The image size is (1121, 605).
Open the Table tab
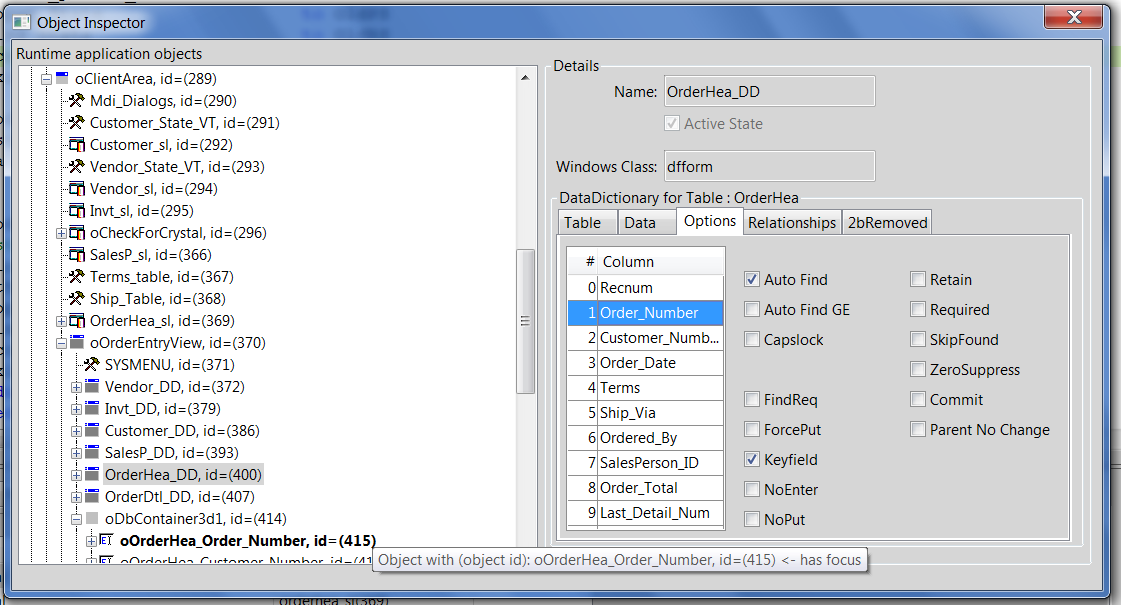pos(582,223)
